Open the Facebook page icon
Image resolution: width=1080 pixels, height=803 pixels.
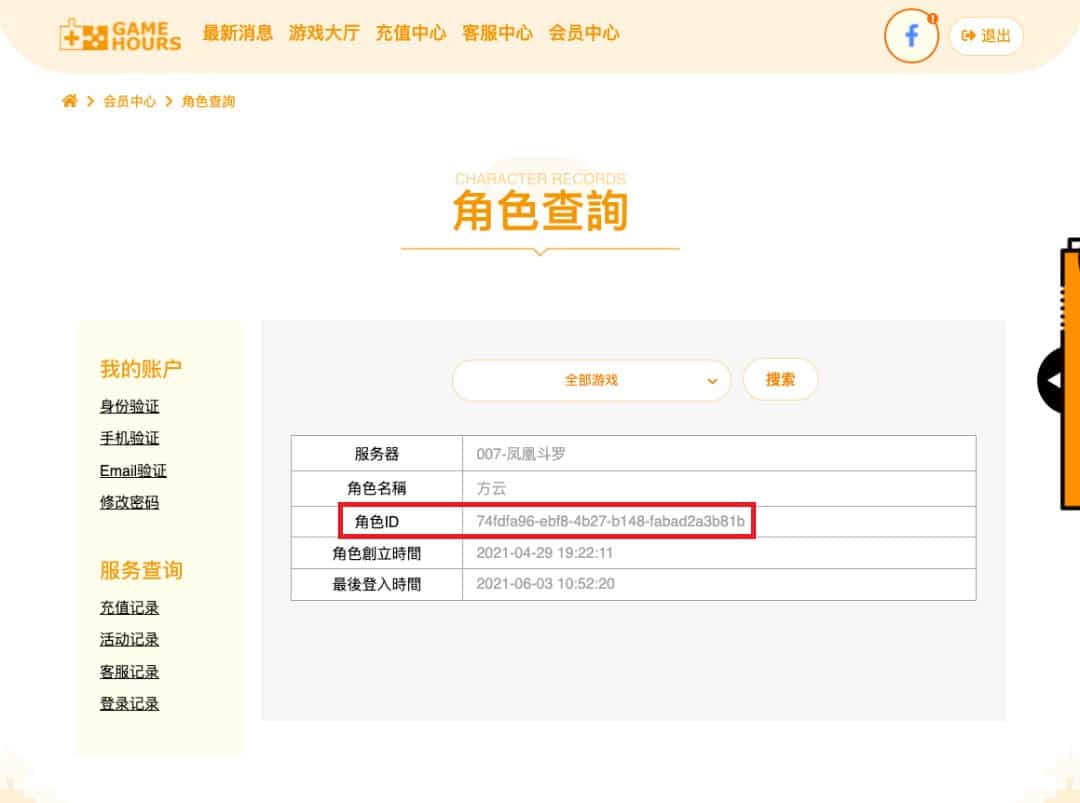point(910,36)
